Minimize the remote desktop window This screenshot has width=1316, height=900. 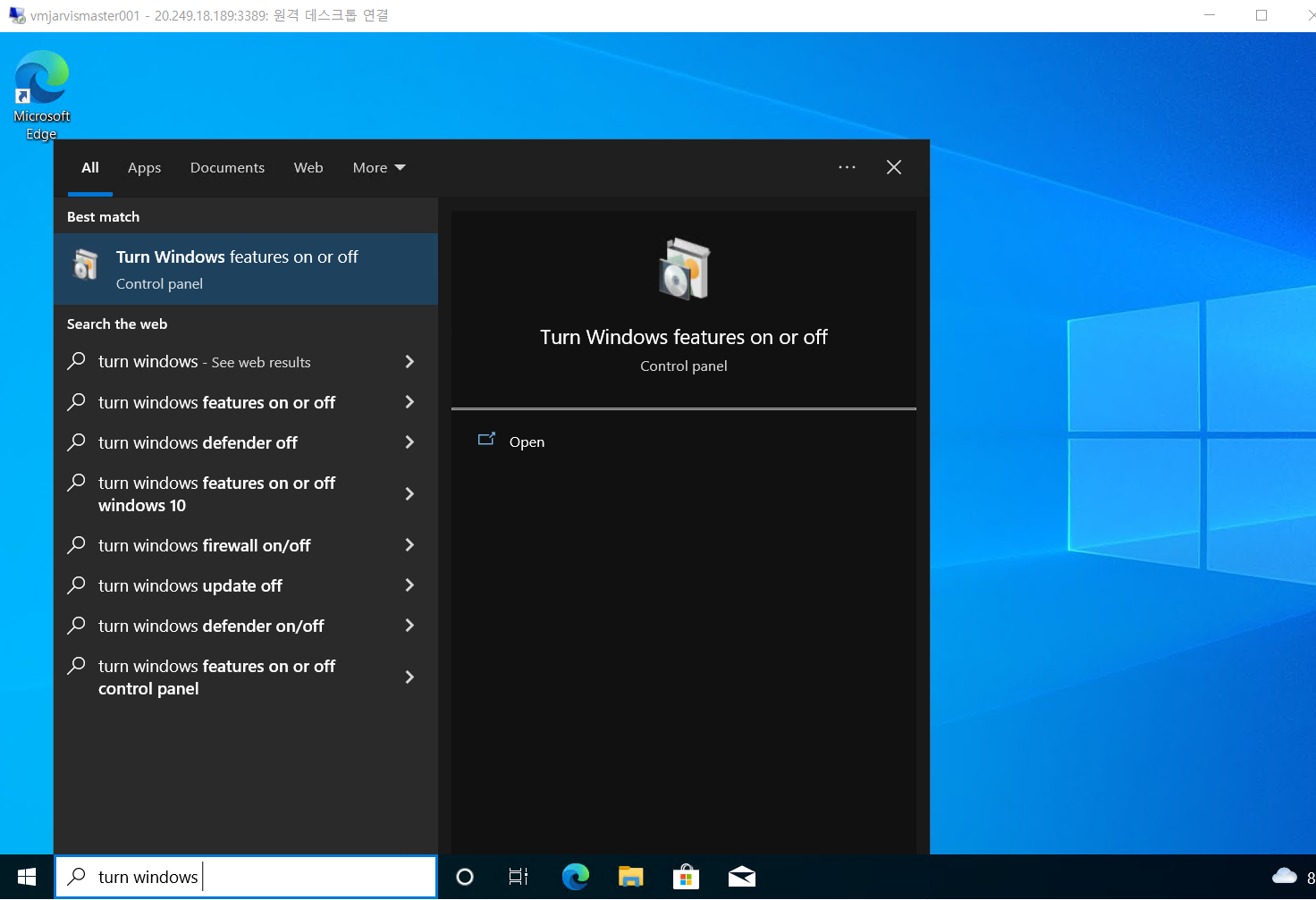tap(1210, 15)
